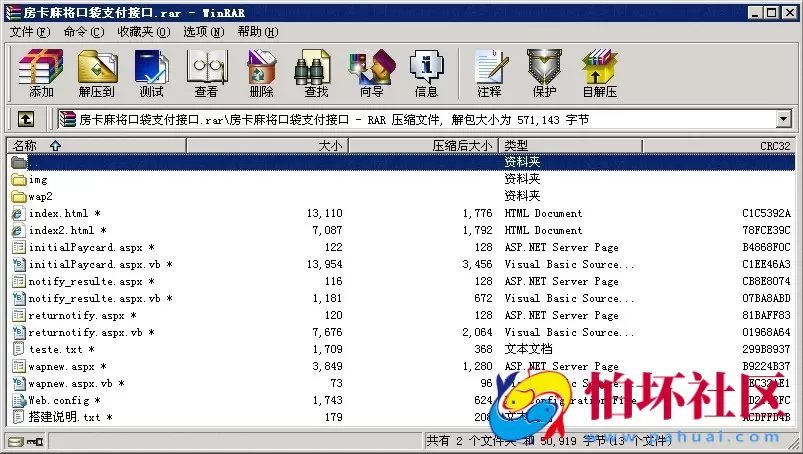Screen dimensions: 803x454
Task: Click the index.html file icon
Action: [18, 213]
